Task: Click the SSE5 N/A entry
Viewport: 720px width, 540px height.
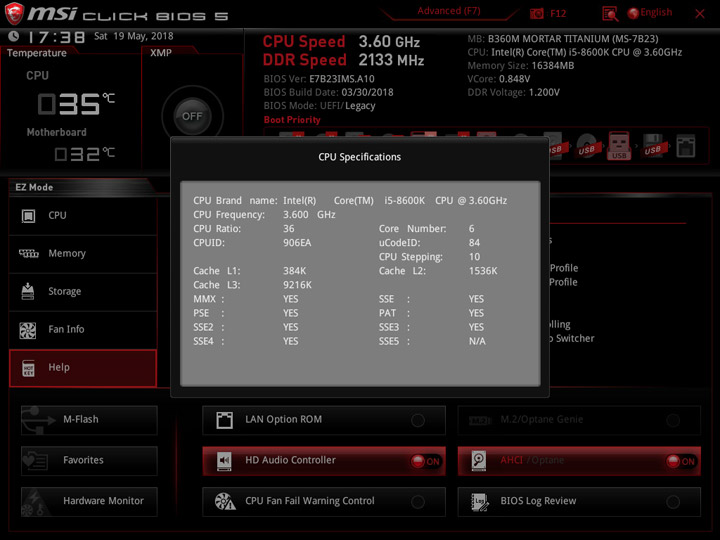Action: pos(432,341)
